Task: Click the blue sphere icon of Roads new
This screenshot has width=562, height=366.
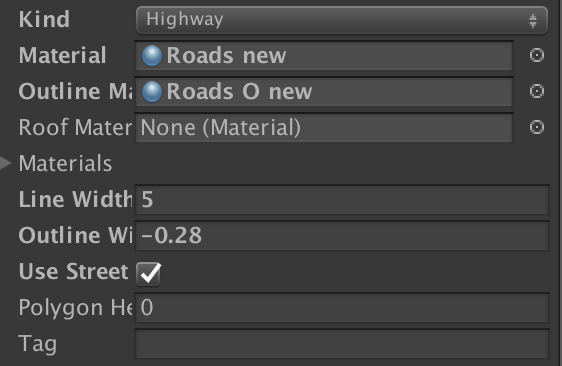Action: (x=152, y=56)
